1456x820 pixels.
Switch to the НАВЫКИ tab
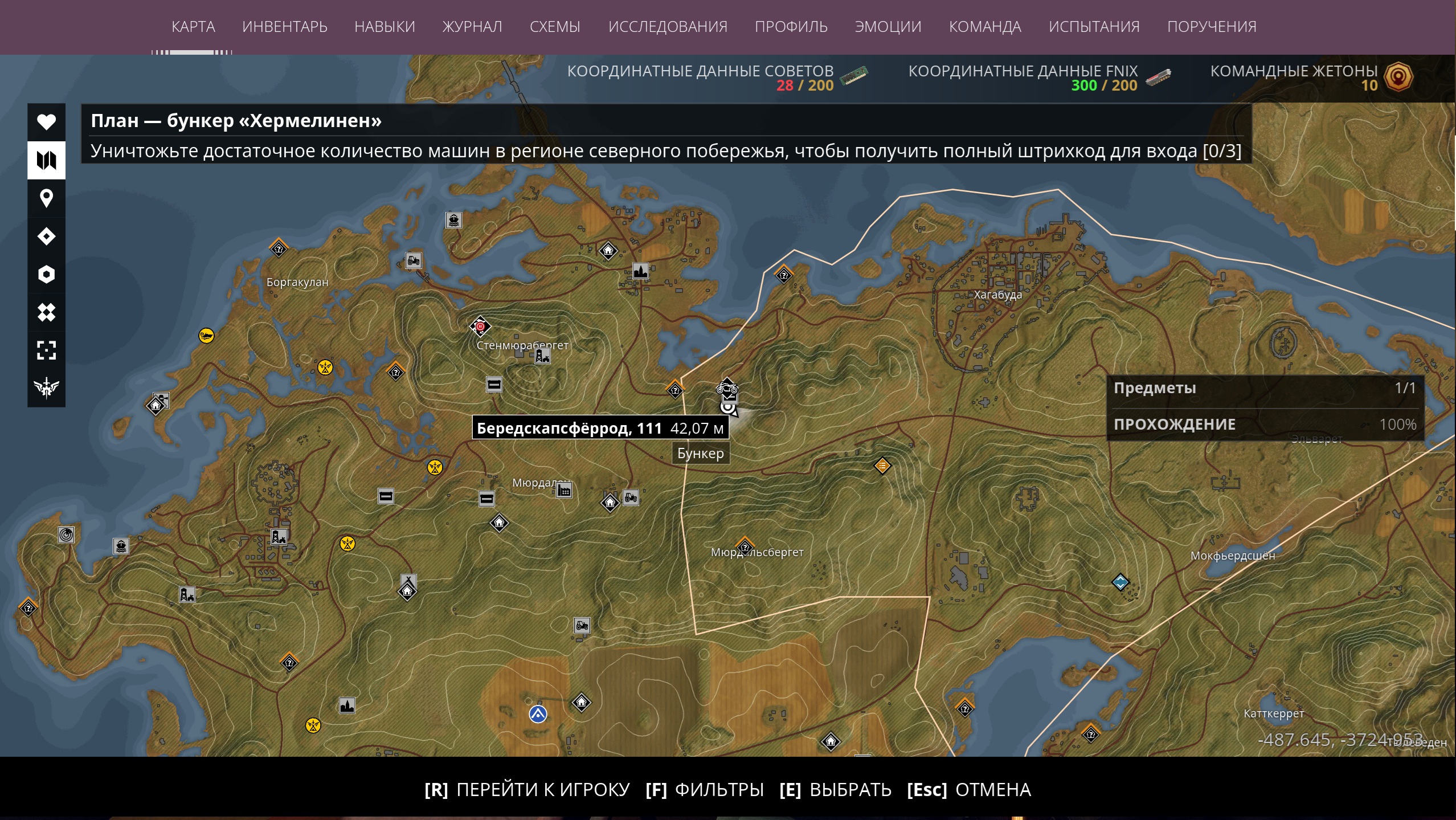point(385,27)
